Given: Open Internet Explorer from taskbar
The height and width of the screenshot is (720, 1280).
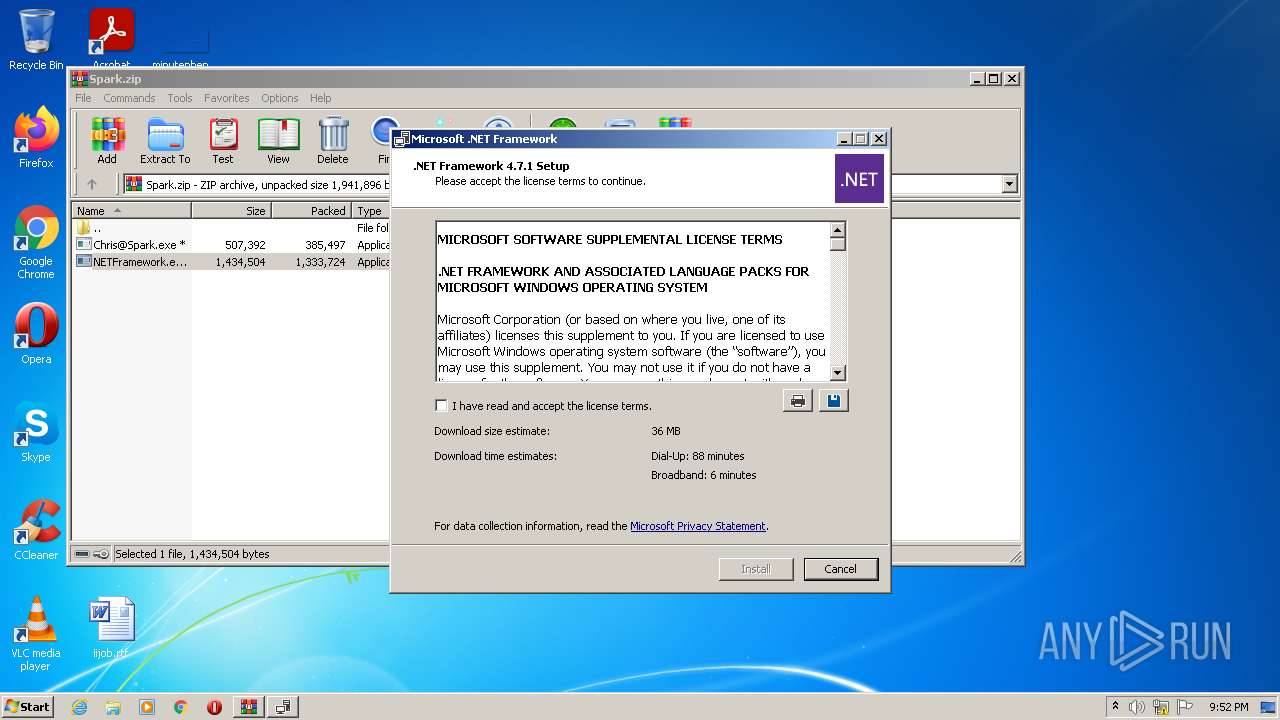Looking at the screenshot, I should click(x=79, y=707).
